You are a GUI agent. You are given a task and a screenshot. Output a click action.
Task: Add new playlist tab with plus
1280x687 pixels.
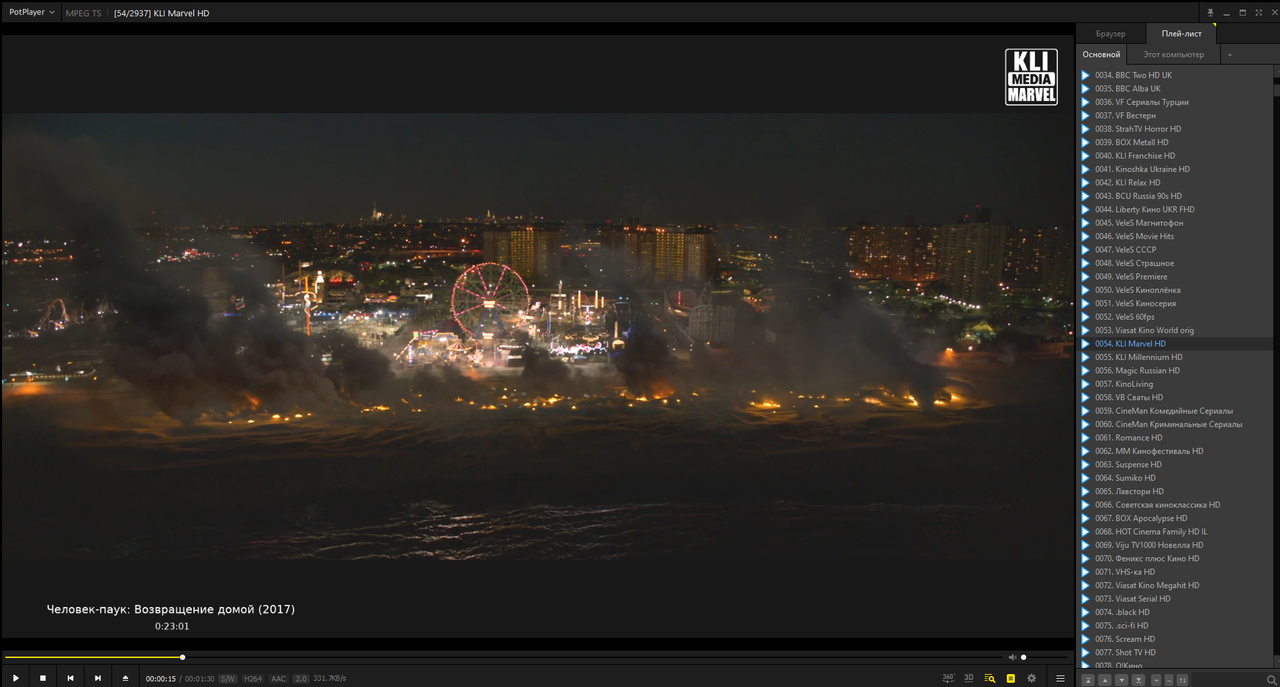point(1229,54)
